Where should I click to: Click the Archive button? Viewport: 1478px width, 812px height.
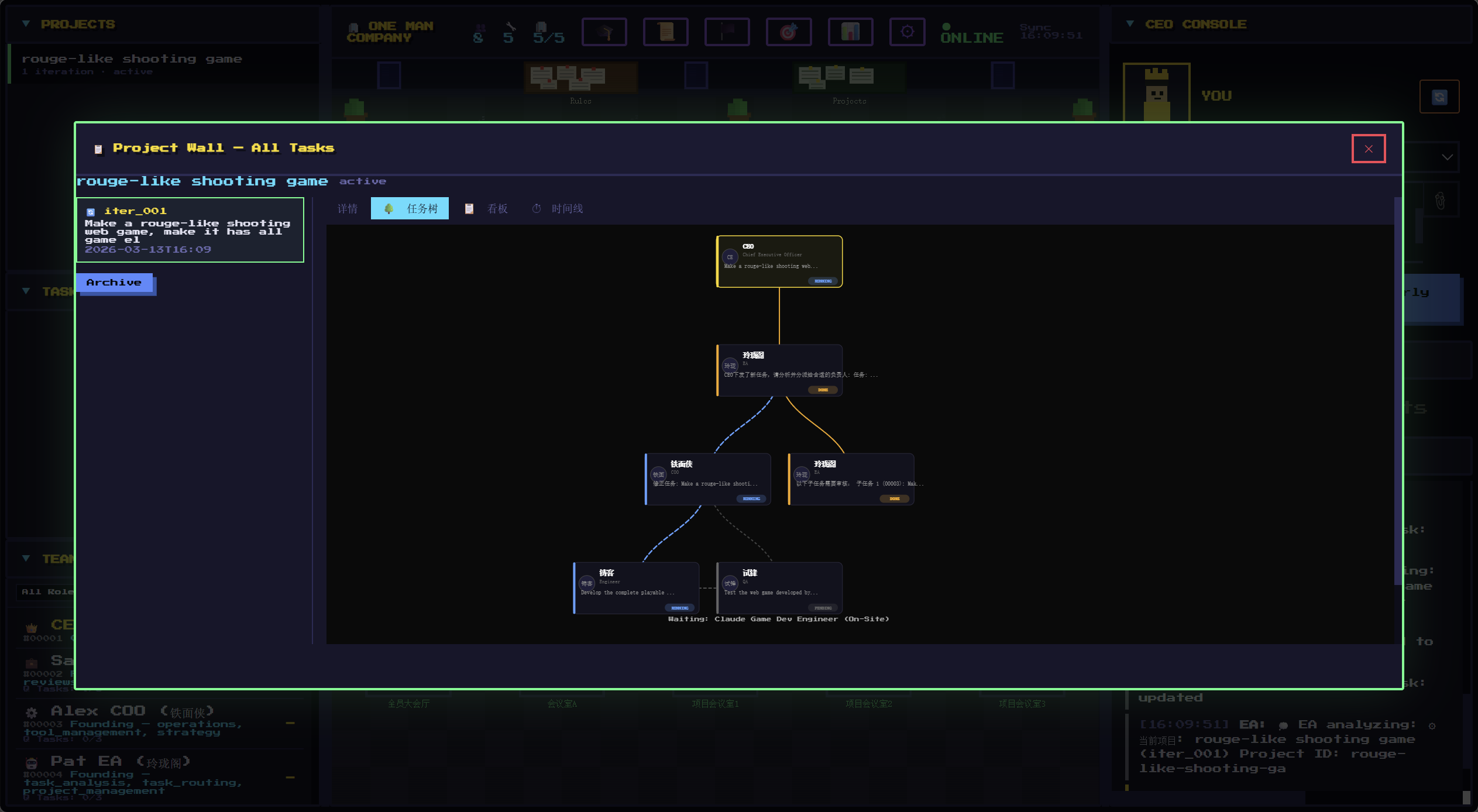[x=114, y=283]
